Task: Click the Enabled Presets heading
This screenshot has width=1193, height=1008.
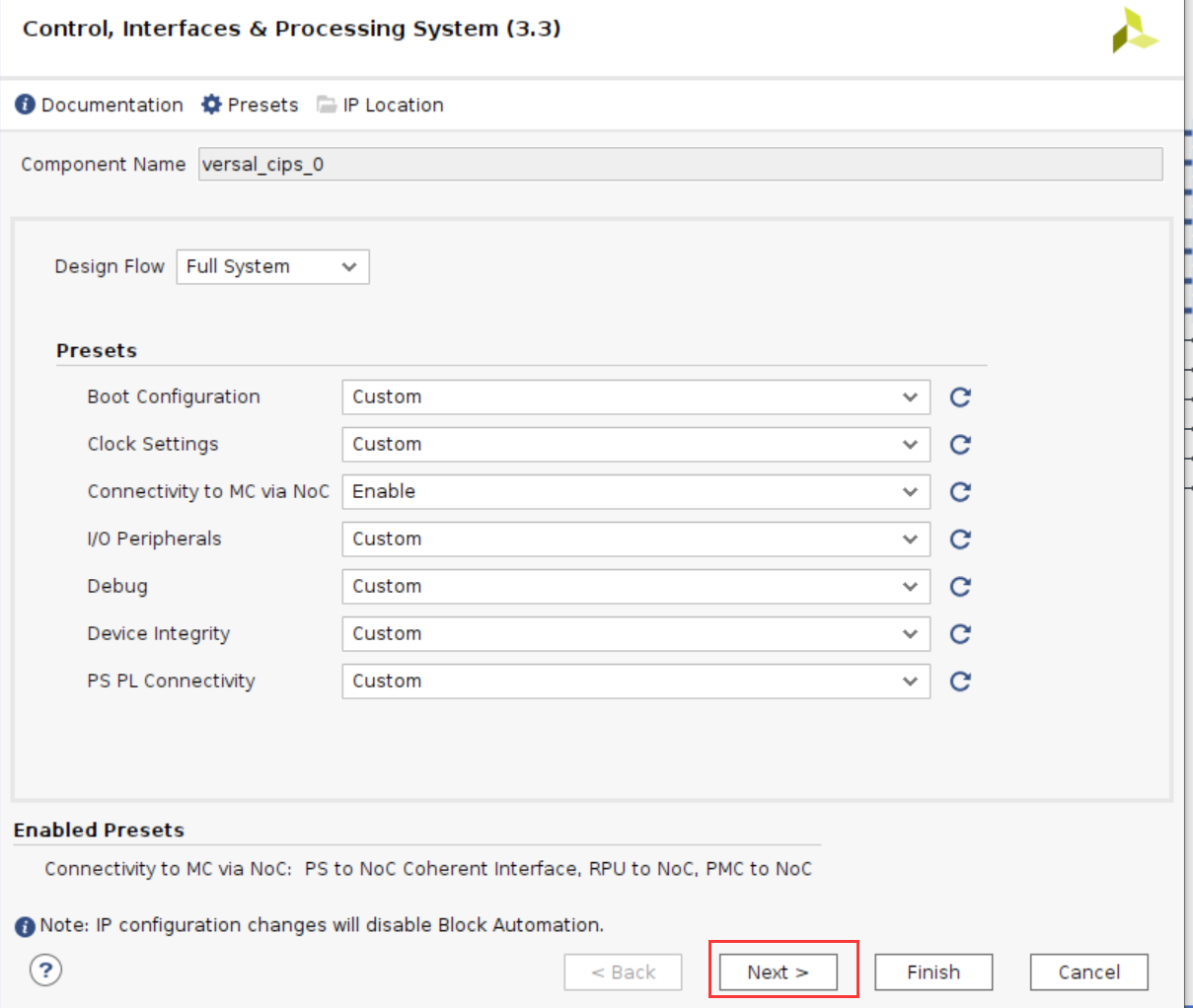Action: pos(99,830)
